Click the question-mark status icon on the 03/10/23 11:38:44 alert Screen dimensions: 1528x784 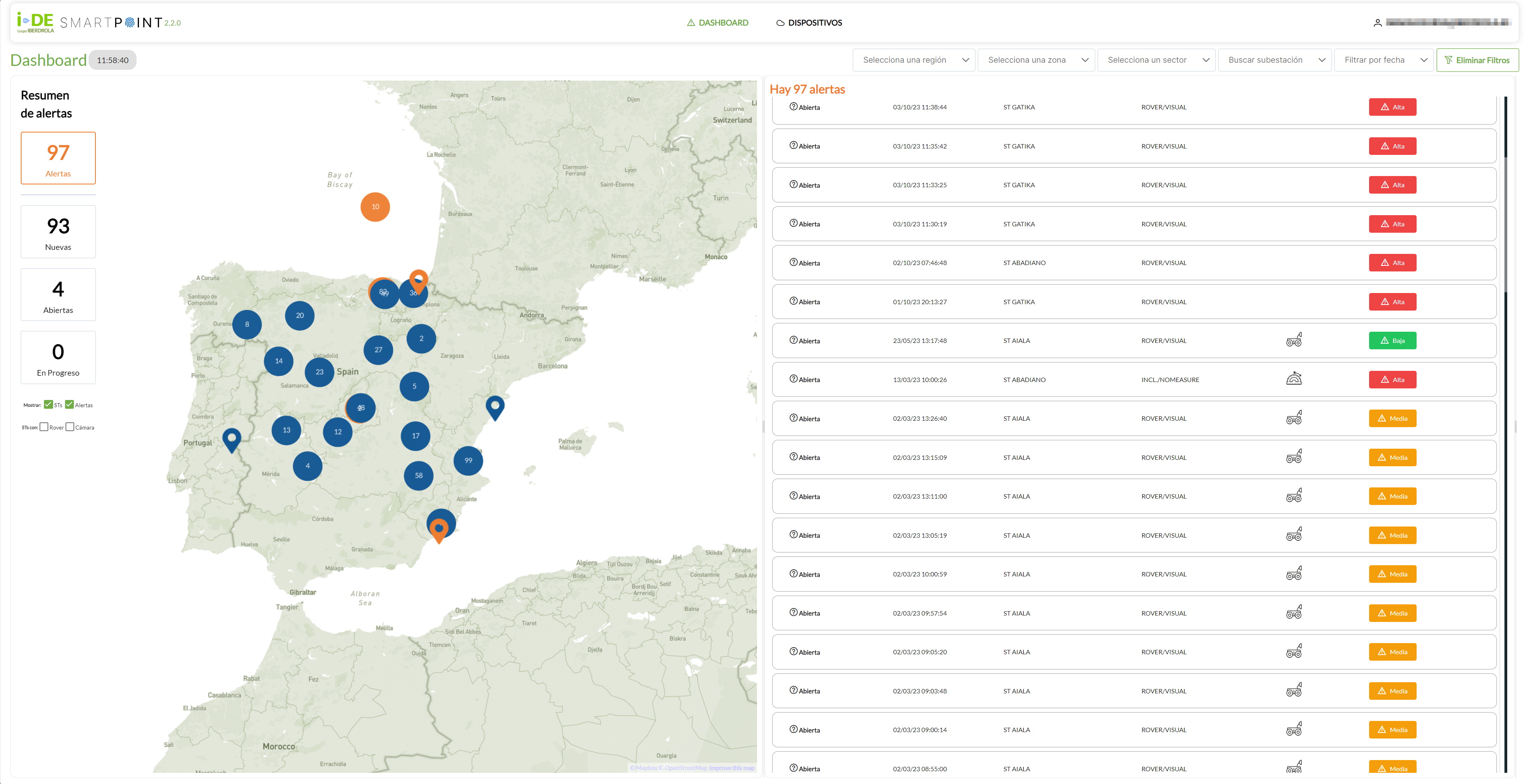[x=793, y=107]
